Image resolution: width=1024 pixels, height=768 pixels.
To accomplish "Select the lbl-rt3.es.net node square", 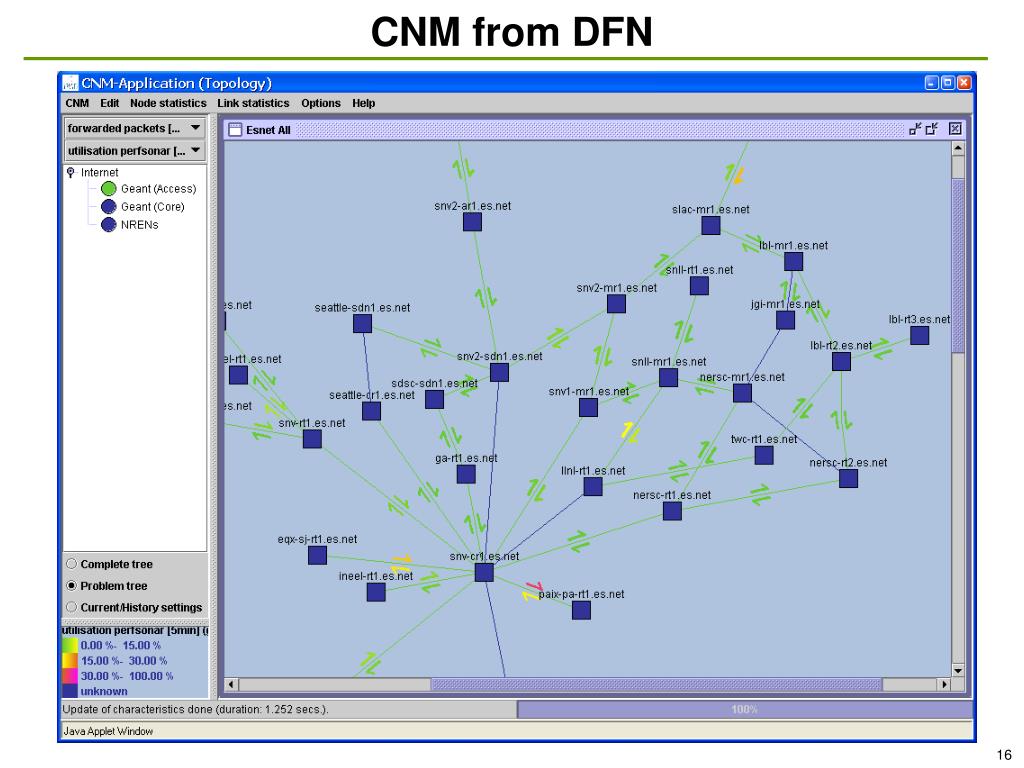I will click(920, 336).
